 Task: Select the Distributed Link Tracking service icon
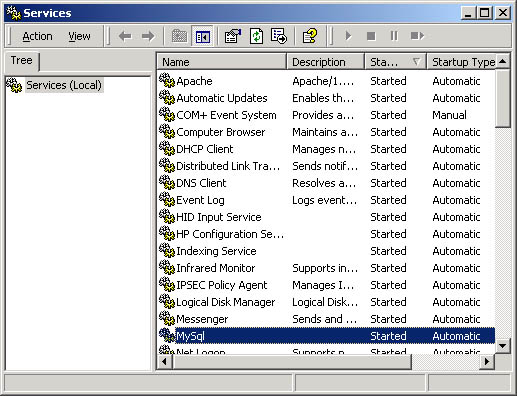167,166
